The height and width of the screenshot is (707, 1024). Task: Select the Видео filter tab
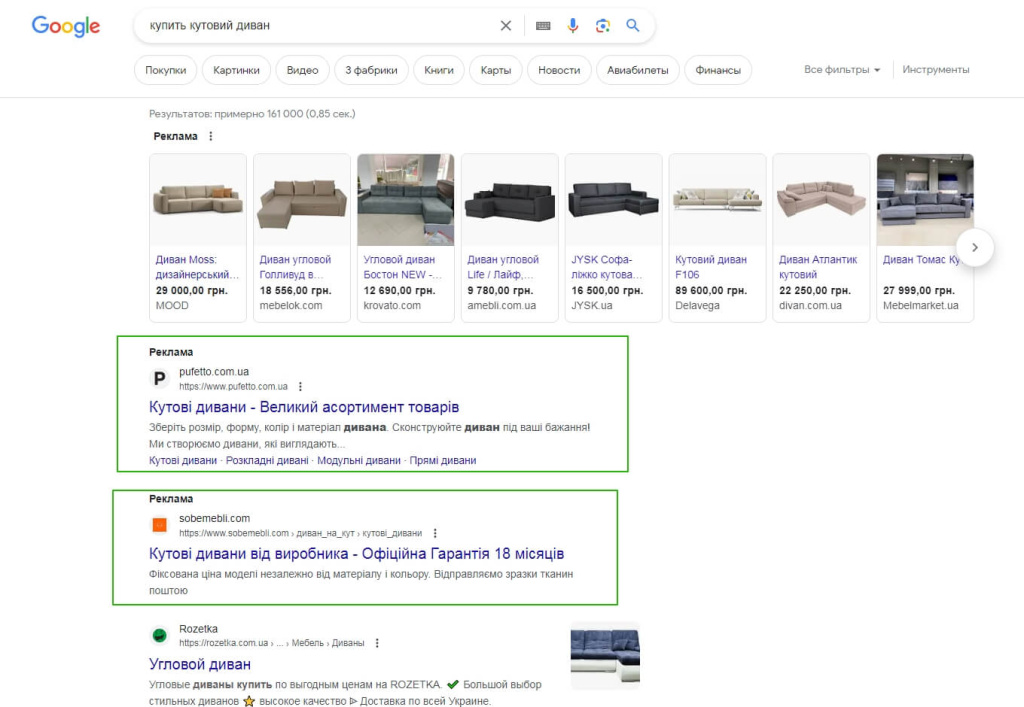click(302, 70)
